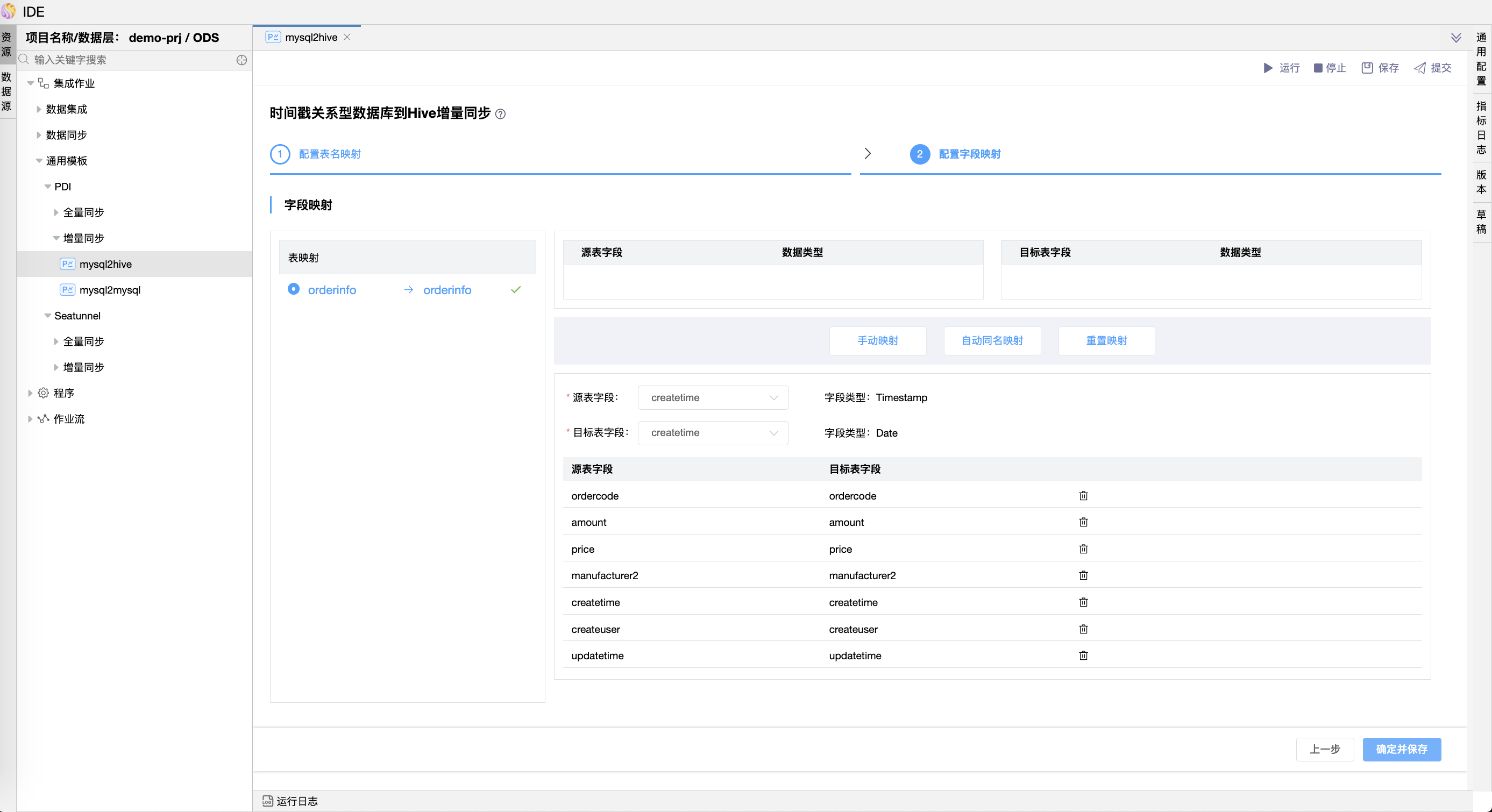Viewport: 1492px width, 812px height.
Task: Delete the createuser field mapping
Action: [1083, 629]
